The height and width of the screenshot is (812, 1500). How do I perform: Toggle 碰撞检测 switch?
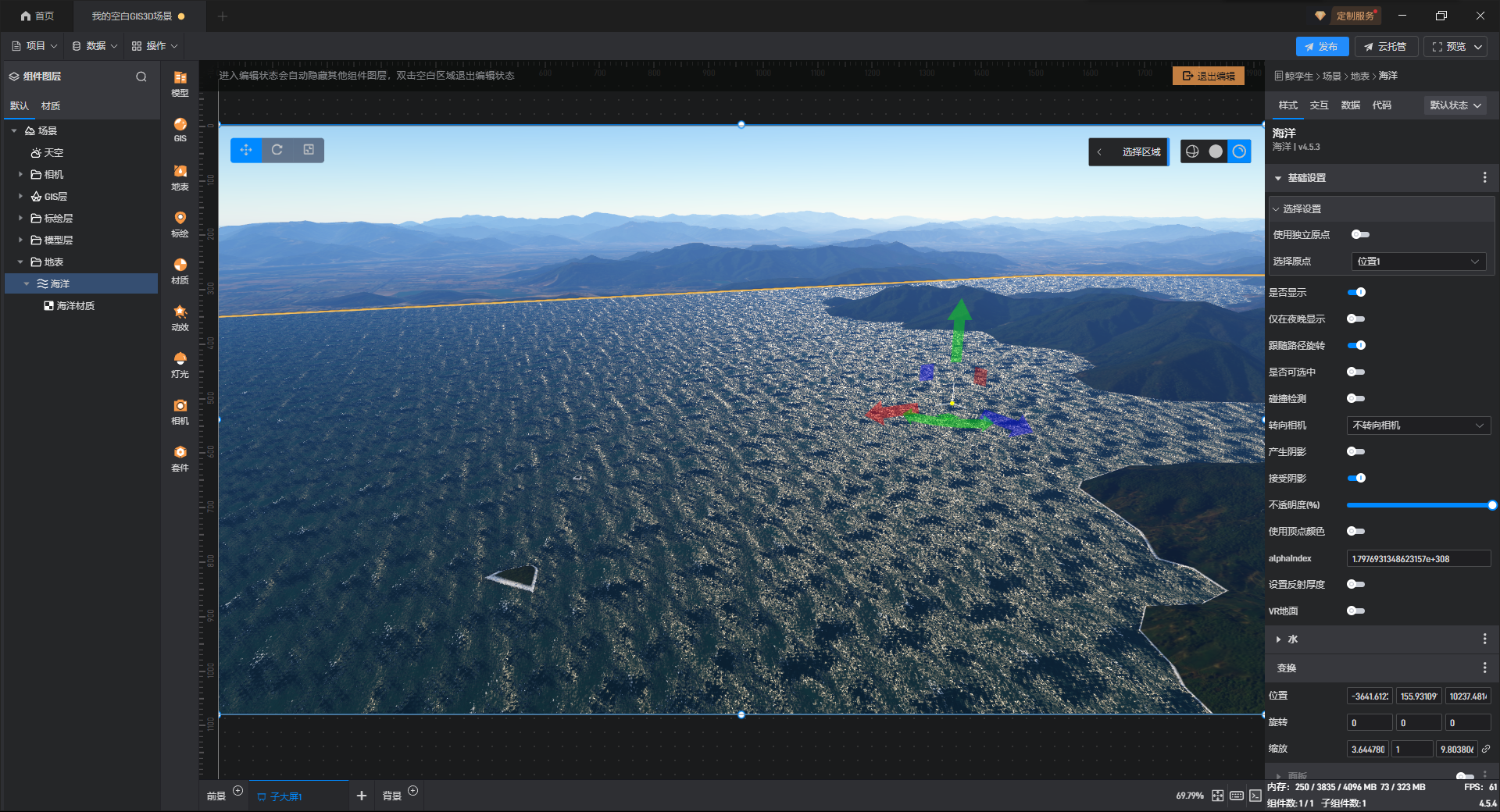1356,398
